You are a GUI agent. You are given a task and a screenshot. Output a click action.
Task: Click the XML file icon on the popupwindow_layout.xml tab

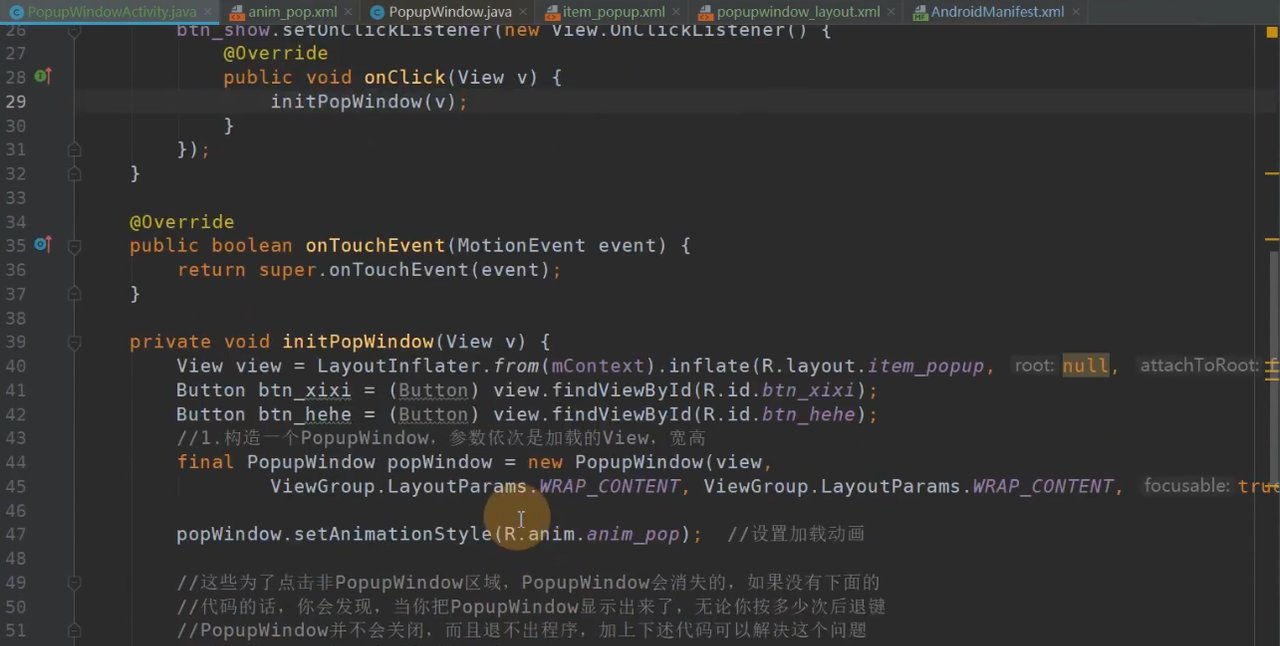coord(706,12)
